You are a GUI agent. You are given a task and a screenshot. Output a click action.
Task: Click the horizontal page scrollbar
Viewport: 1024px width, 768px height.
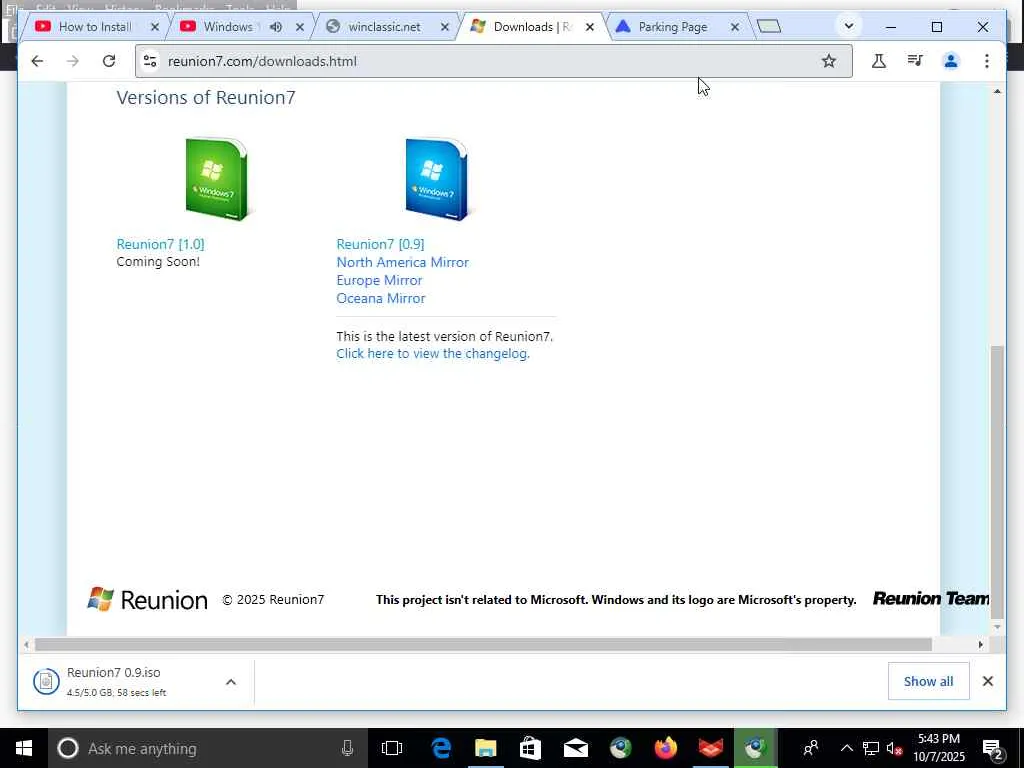(483, 645)
